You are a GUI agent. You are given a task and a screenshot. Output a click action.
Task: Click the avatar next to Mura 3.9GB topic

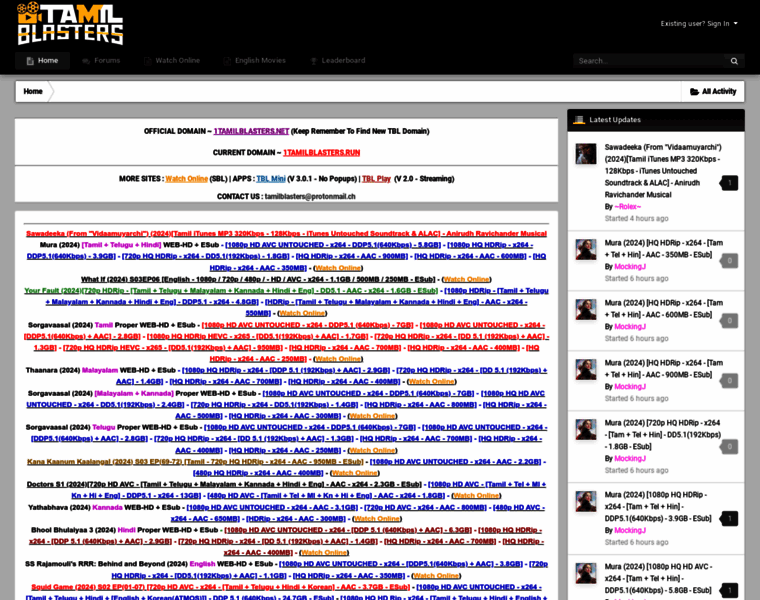pos(586,502)
